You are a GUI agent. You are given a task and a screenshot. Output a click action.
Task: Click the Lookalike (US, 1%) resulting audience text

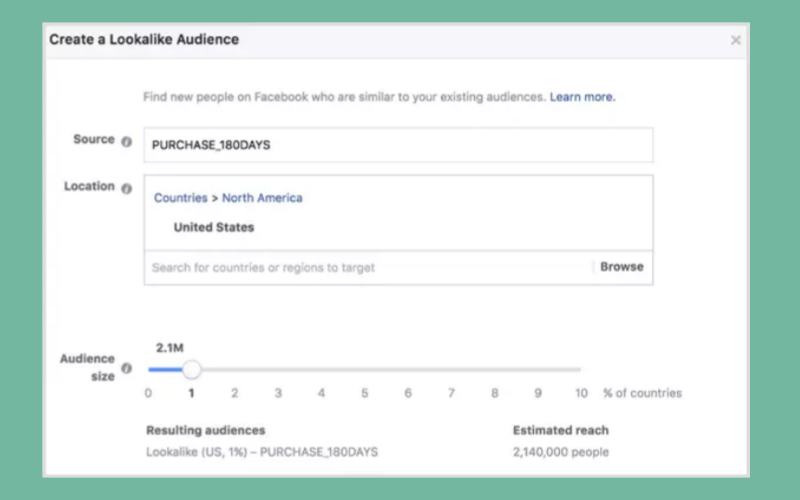[262, 452]
